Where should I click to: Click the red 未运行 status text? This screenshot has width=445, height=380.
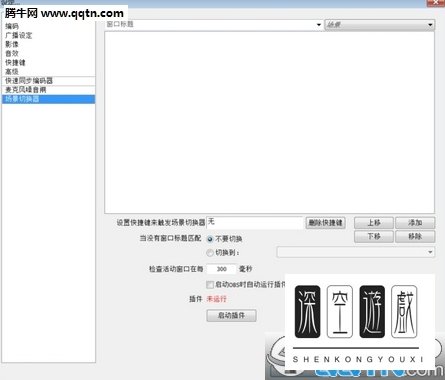[217, 299]
